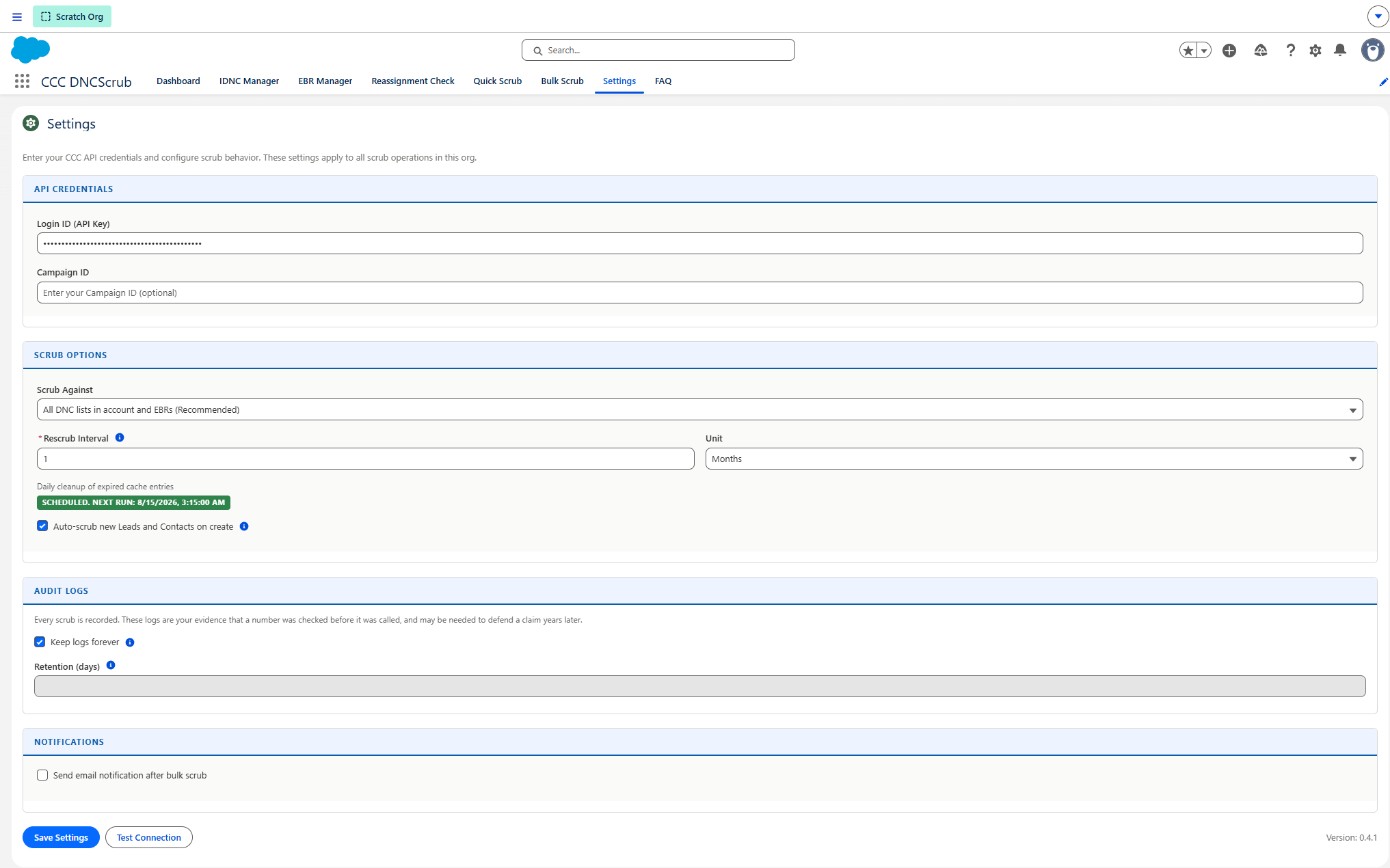This screenshot has width=1390, height=868.
Task: Open the FAQ tab
Action: [663, 81]
